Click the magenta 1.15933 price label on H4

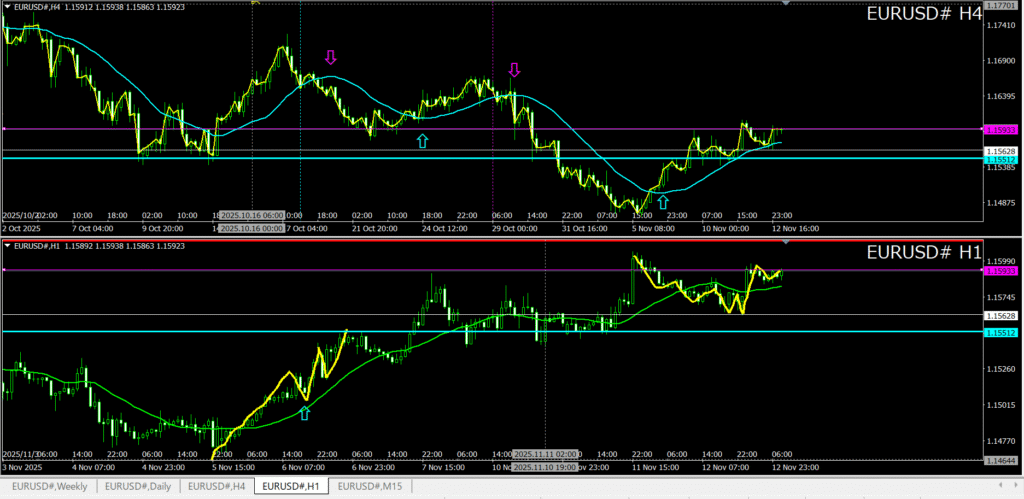(1001, 130)
